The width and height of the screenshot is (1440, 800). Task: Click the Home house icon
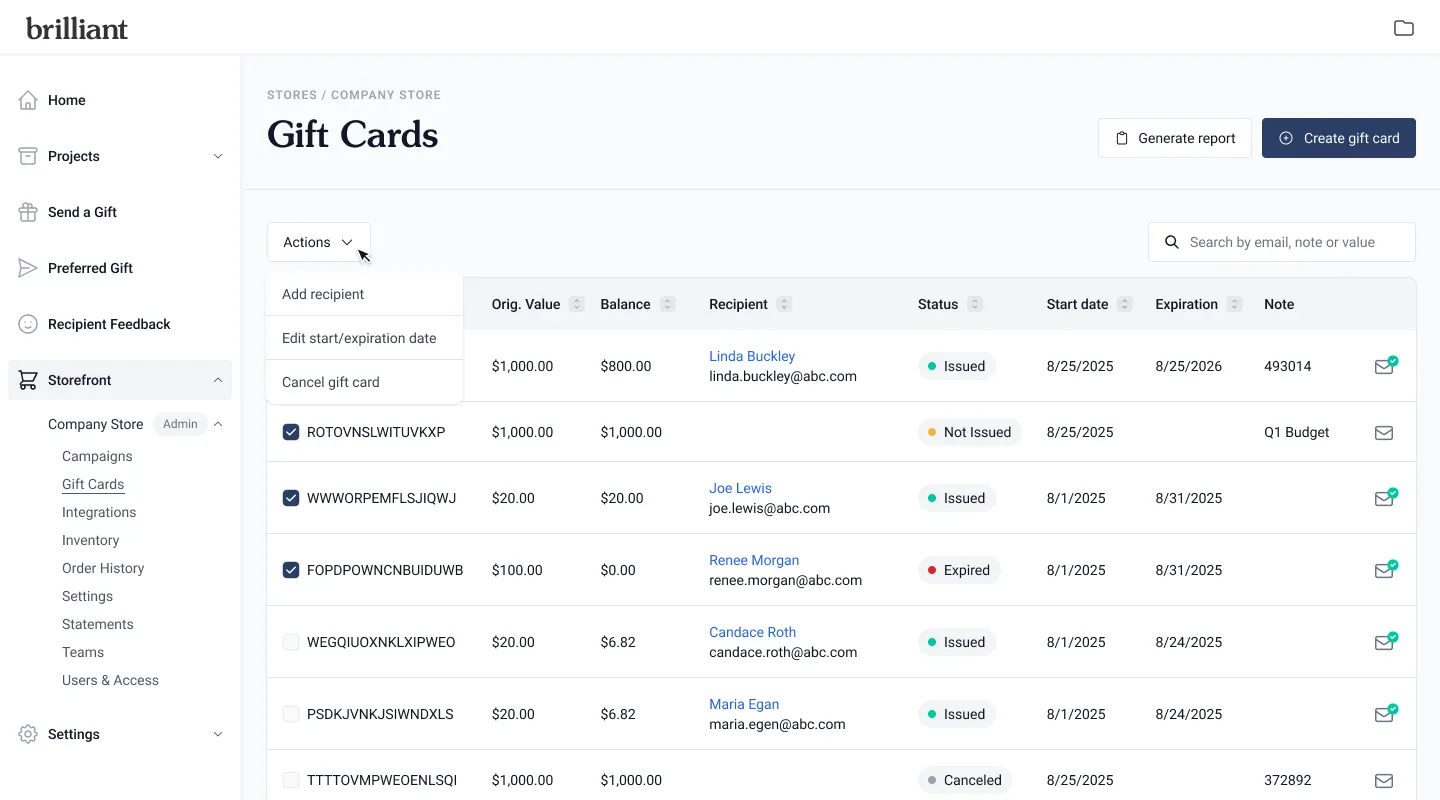(28, 100)
